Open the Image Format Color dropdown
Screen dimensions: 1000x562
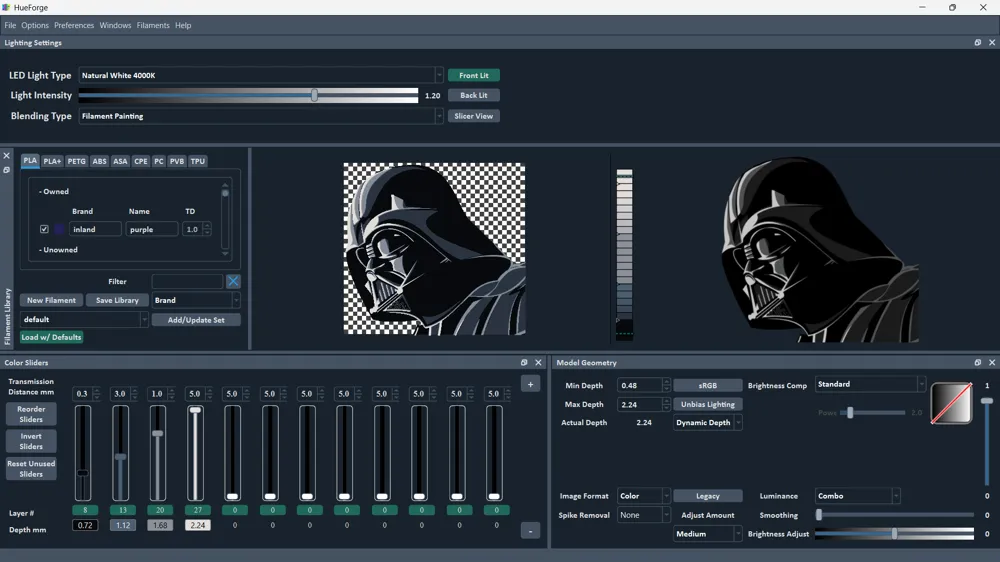tap(643, 496)
